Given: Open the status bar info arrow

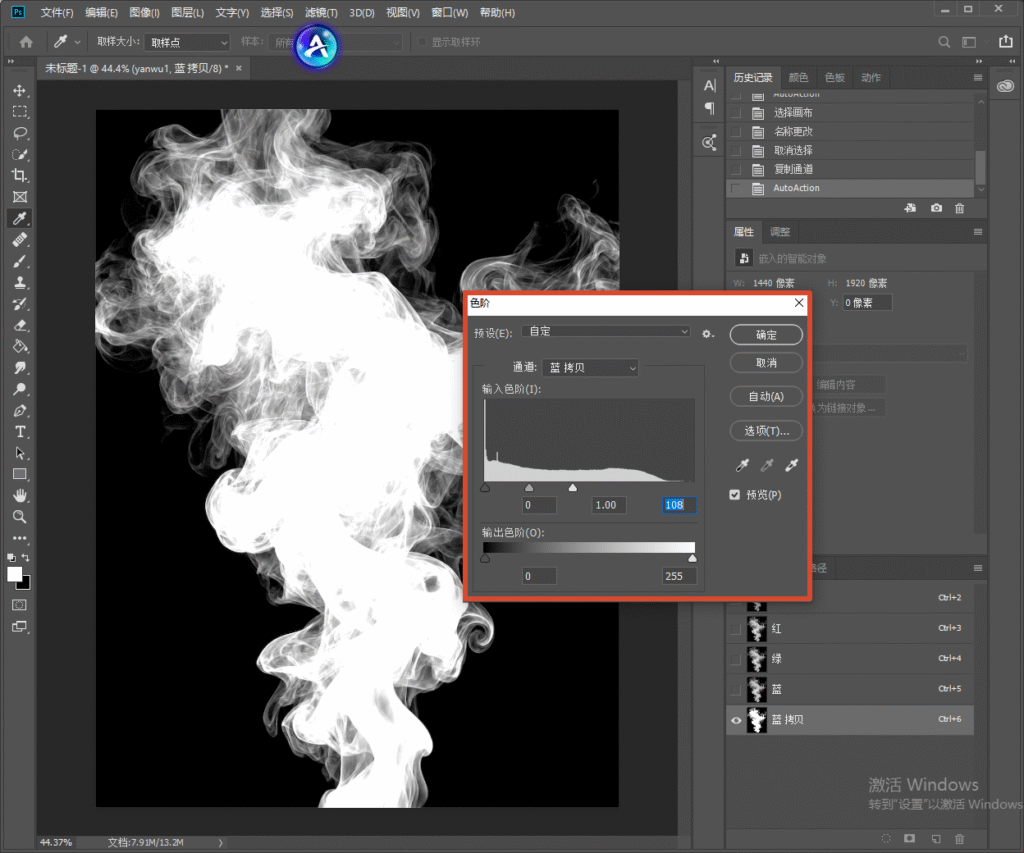Looking at the screenshot, I should pyautogui.click(x=221, y=843).
